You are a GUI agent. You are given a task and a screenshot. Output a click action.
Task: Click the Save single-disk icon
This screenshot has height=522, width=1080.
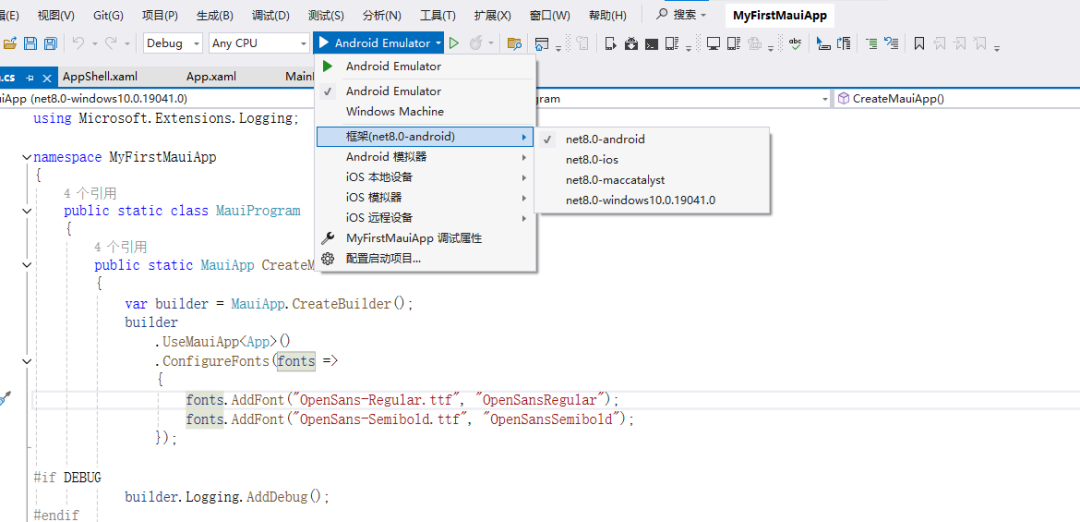pyautogui.click(x=30, y=43)
